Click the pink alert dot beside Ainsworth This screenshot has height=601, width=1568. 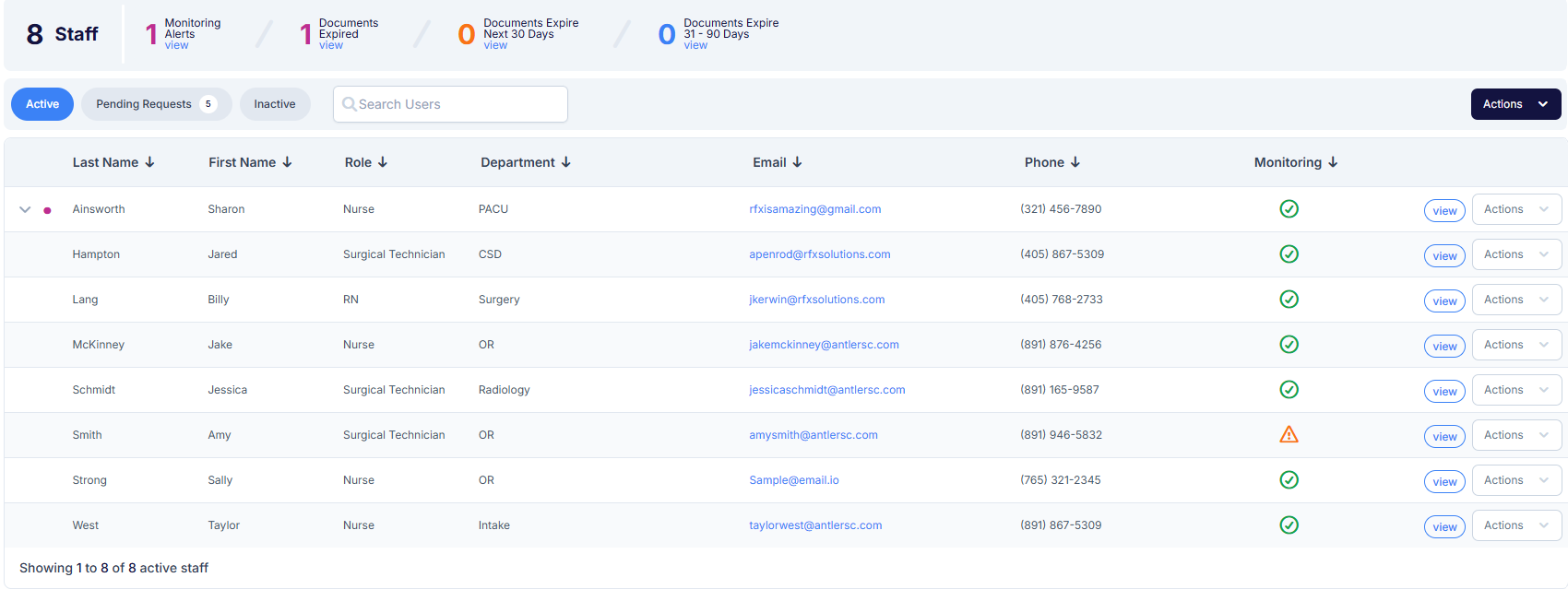click(x=47, y=210)
